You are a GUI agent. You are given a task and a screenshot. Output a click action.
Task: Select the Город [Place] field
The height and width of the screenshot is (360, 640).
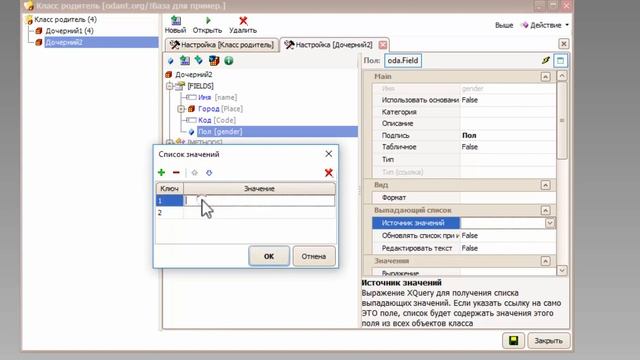(x=220, y=109)
